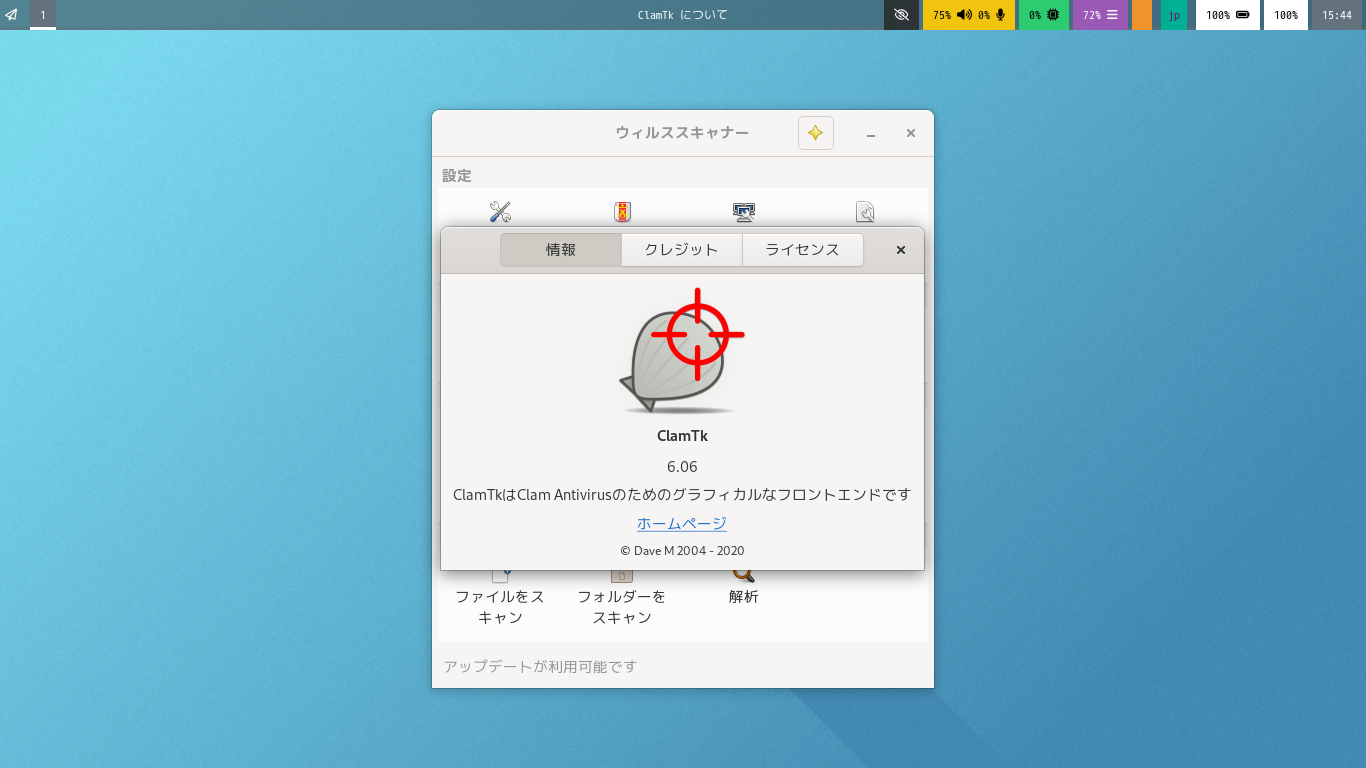Select the version number 6.06

coord(682,466)
